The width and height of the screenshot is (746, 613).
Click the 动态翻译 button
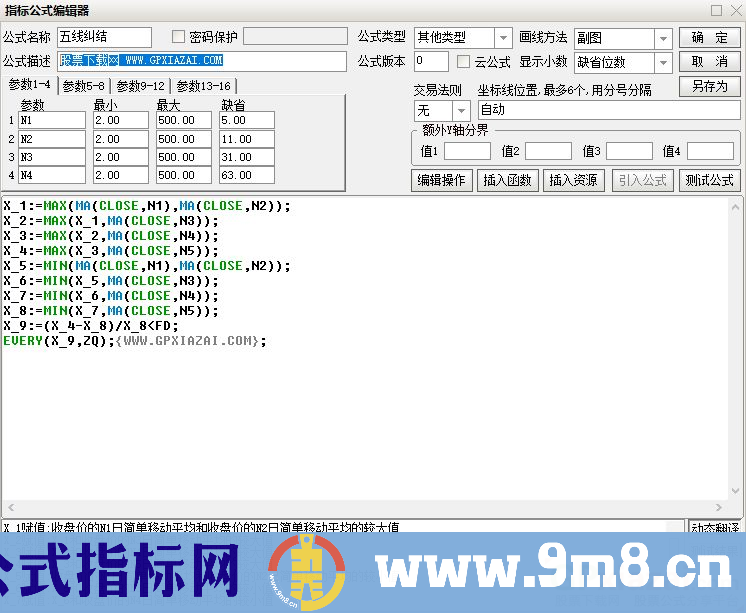715,526
